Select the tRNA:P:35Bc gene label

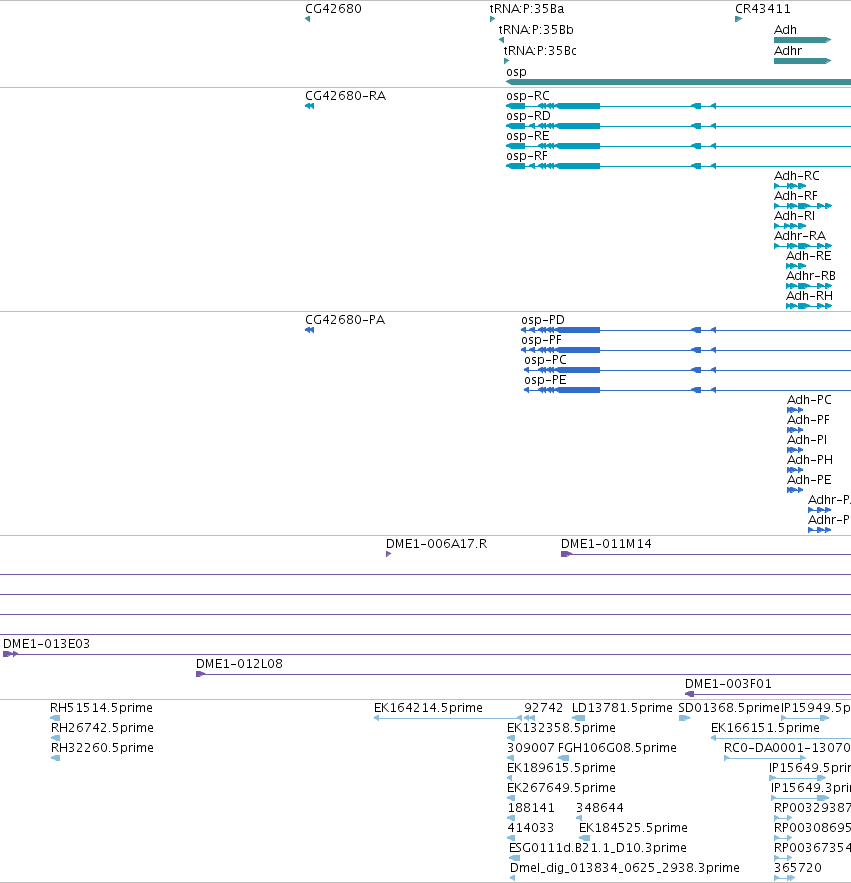pos(540,51)
